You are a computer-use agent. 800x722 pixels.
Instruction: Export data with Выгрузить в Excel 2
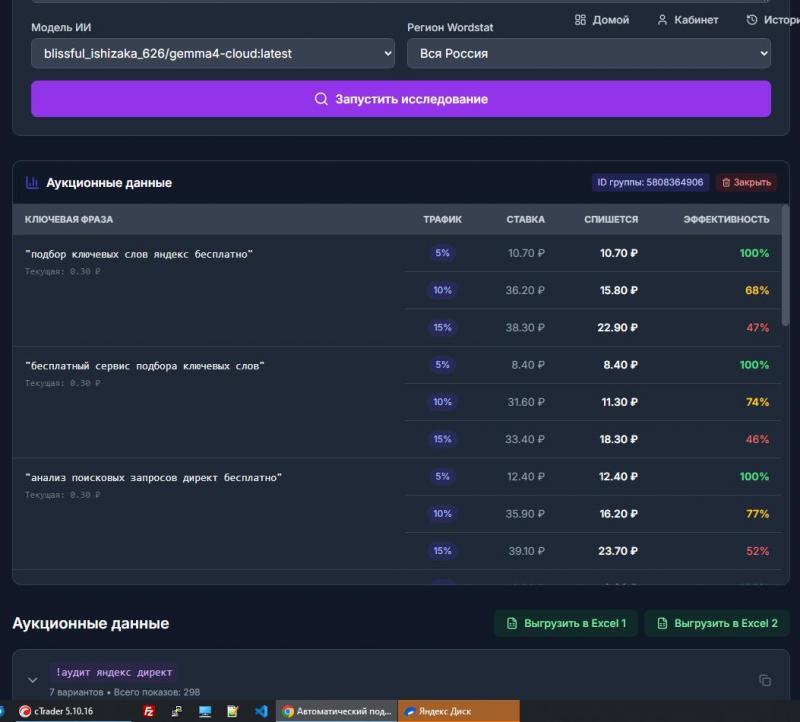tap(717, 623)
